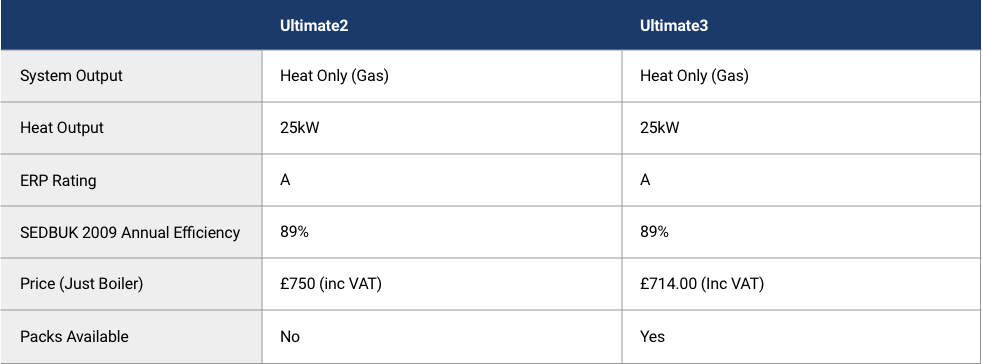
Task: Select the Heat Output row label
Action: pyautogui.click(x=62, y=128)
